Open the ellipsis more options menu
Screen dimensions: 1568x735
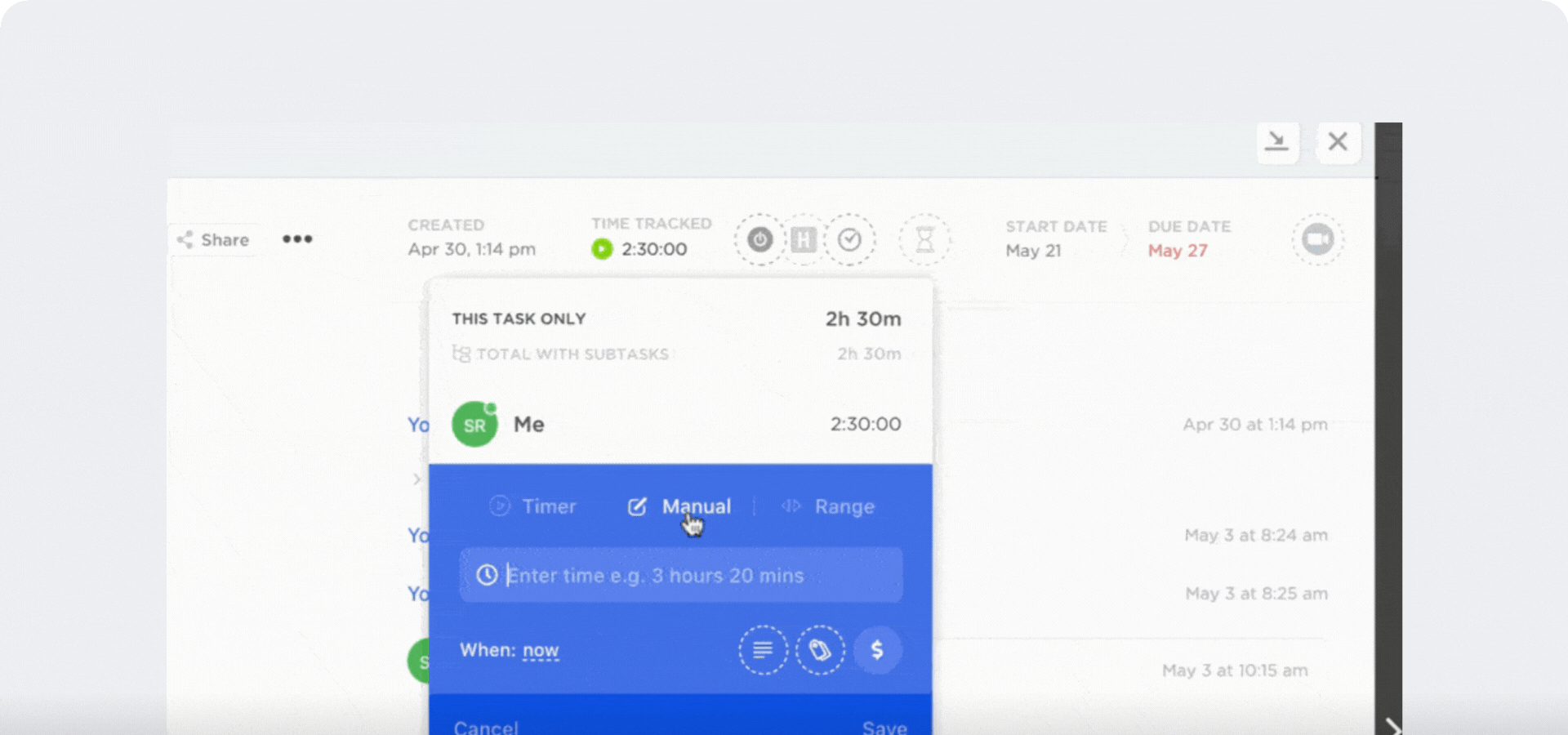tap(297, 238)
